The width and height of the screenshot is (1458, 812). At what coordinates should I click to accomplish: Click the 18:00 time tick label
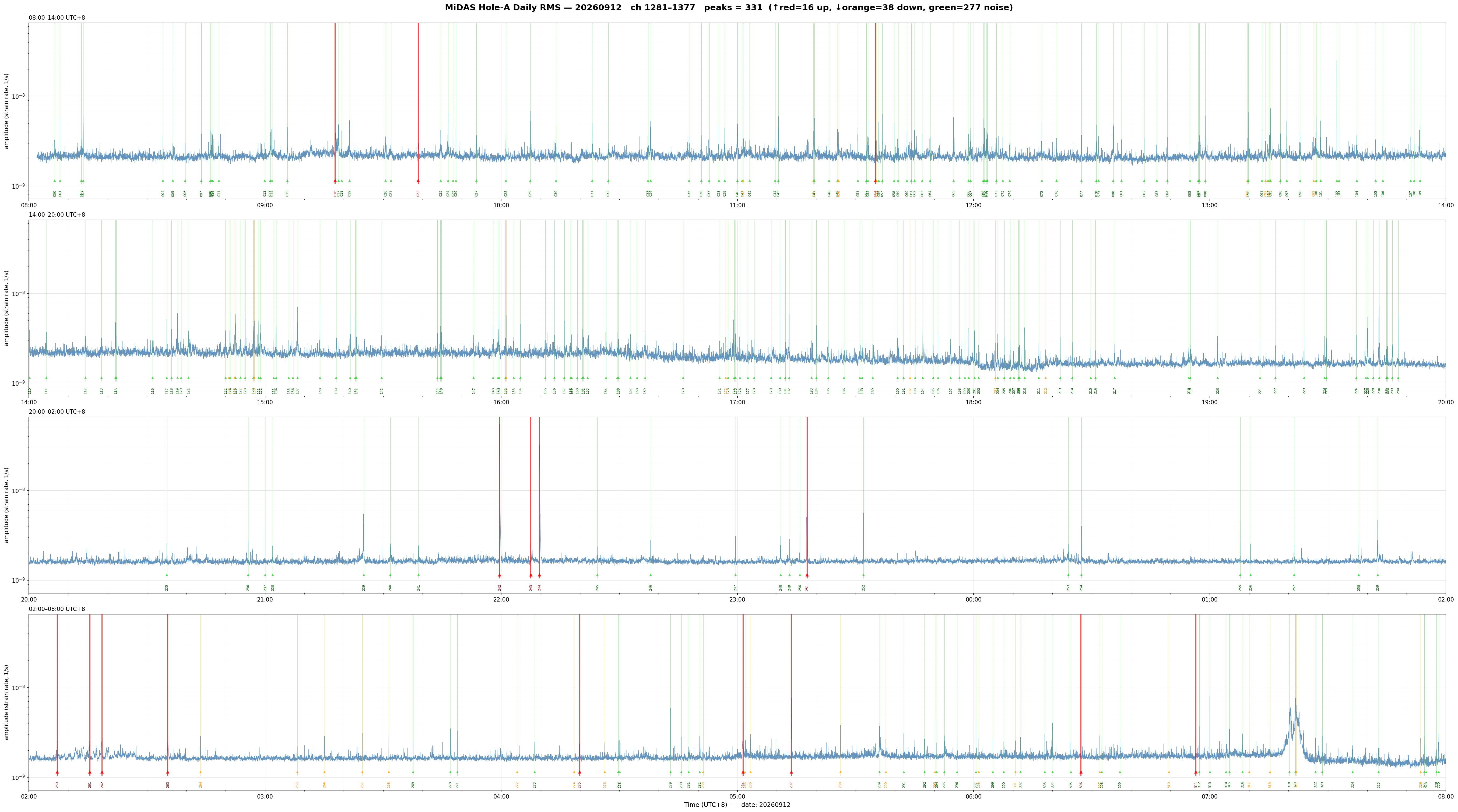pyautogui.click(x=974, y=402)
